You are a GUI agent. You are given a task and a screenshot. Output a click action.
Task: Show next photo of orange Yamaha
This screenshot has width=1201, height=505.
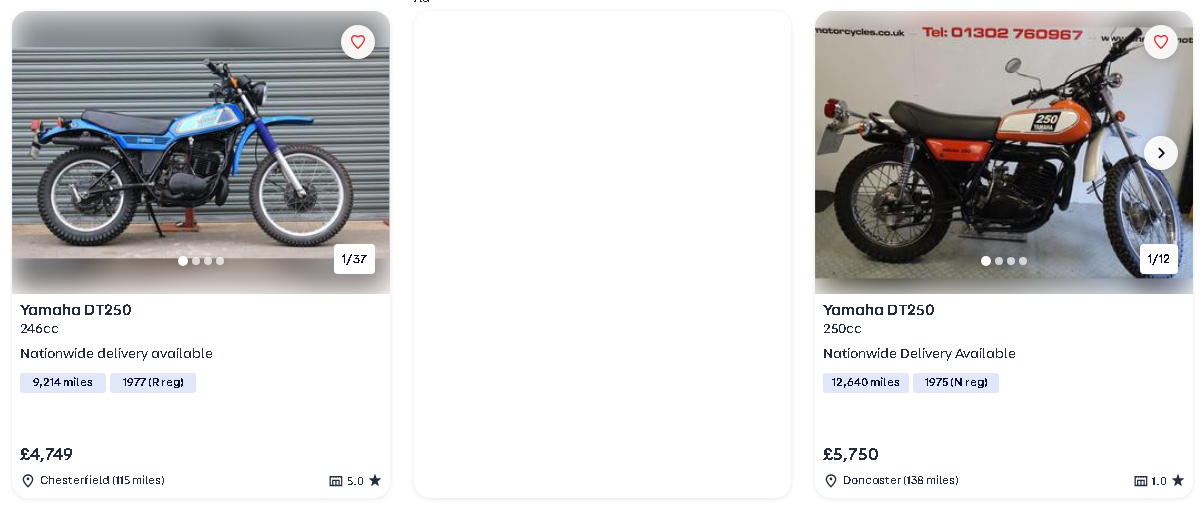[1161, 153]
